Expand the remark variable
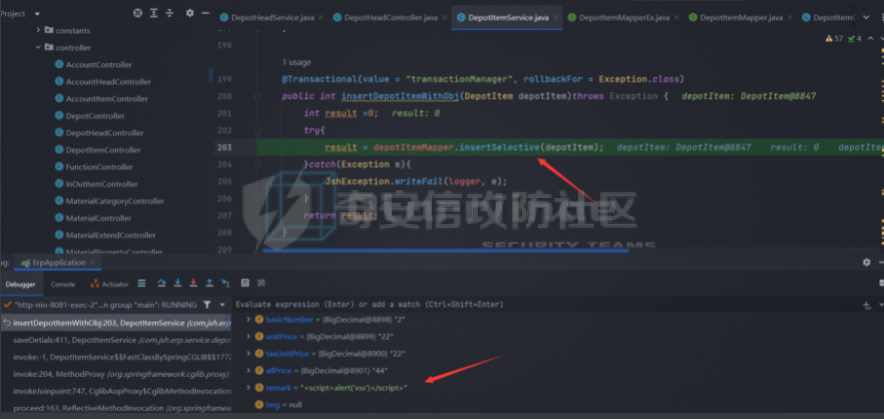Viewport: 884px width, 419px height. 249,387
